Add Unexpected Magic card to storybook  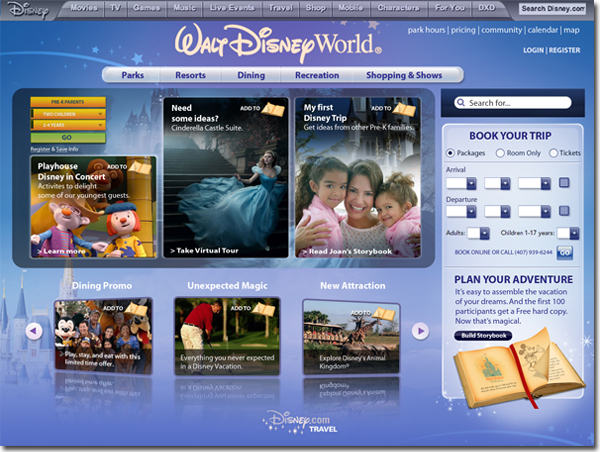pyautogui.click(x=253, y=309)
